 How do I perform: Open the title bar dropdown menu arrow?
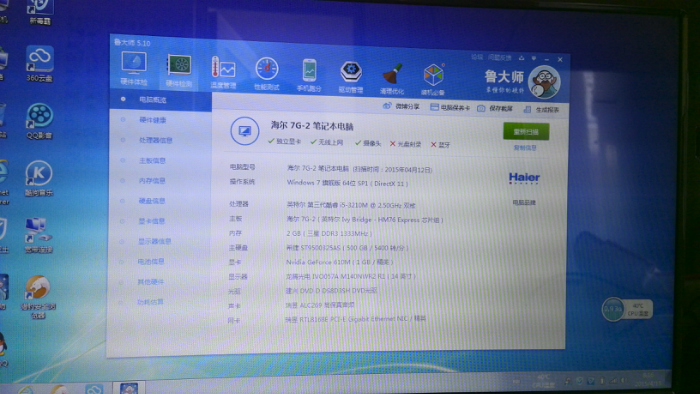click(534, 58)
